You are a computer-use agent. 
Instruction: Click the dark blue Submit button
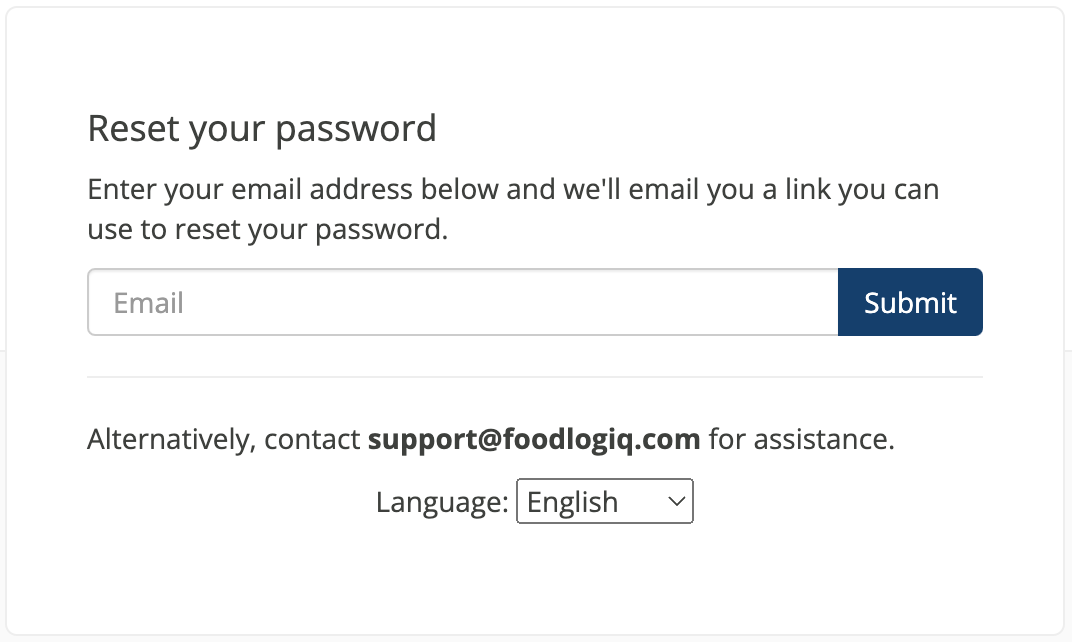pos(910,302)
